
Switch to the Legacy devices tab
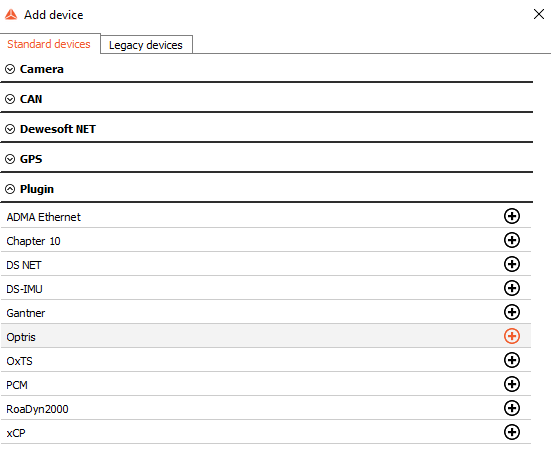click(x=146, y=45)
